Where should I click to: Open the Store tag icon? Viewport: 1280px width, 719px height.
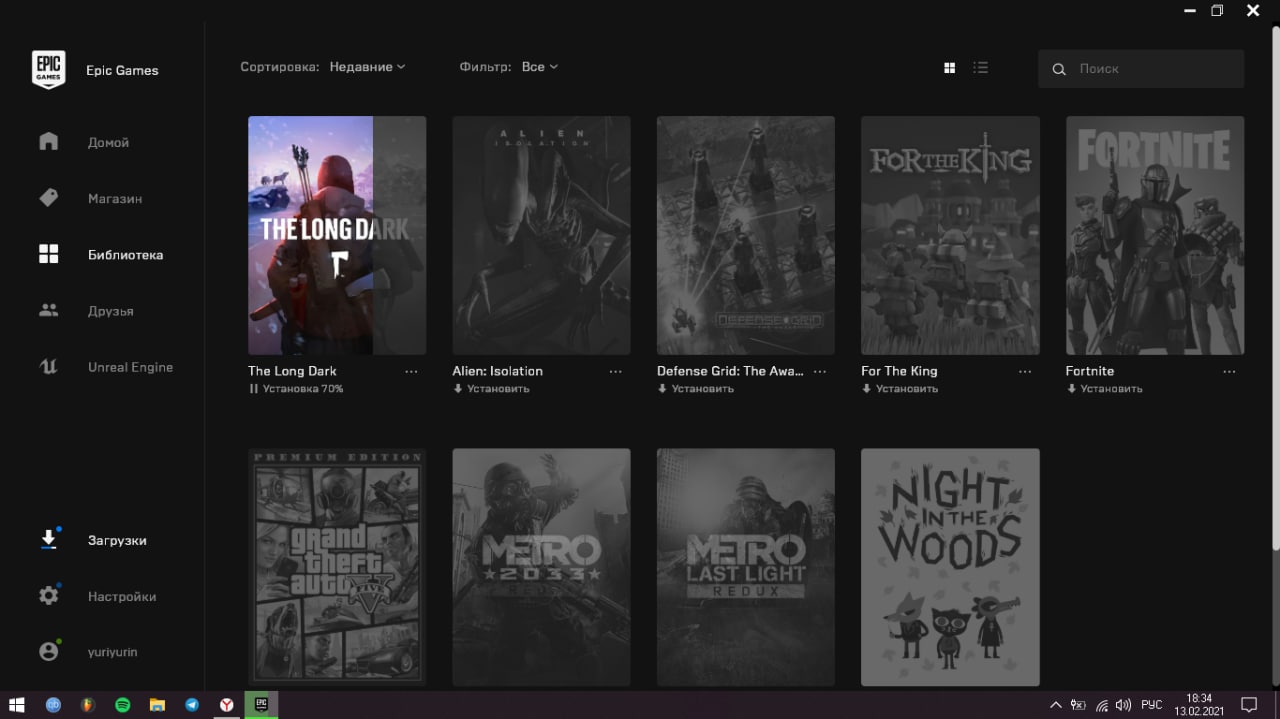(48, 198)
